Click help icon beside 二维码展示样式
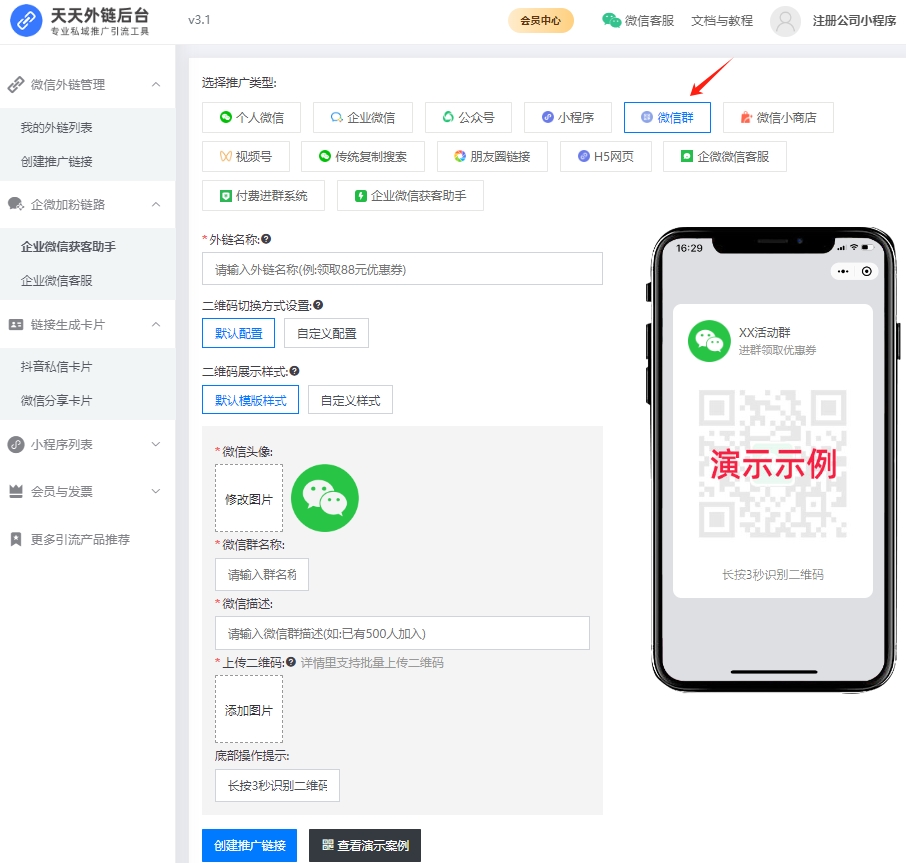 tap(294, 372)
